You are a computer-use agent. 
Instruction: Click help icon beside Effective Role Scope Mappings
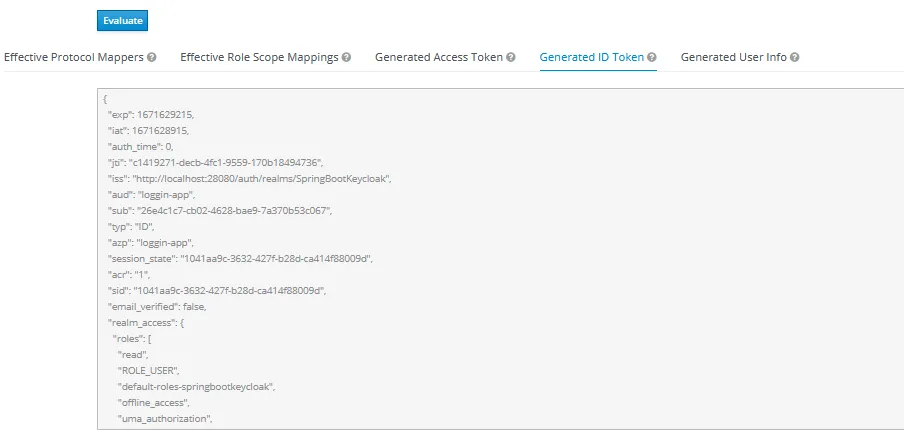coord(346,57)
